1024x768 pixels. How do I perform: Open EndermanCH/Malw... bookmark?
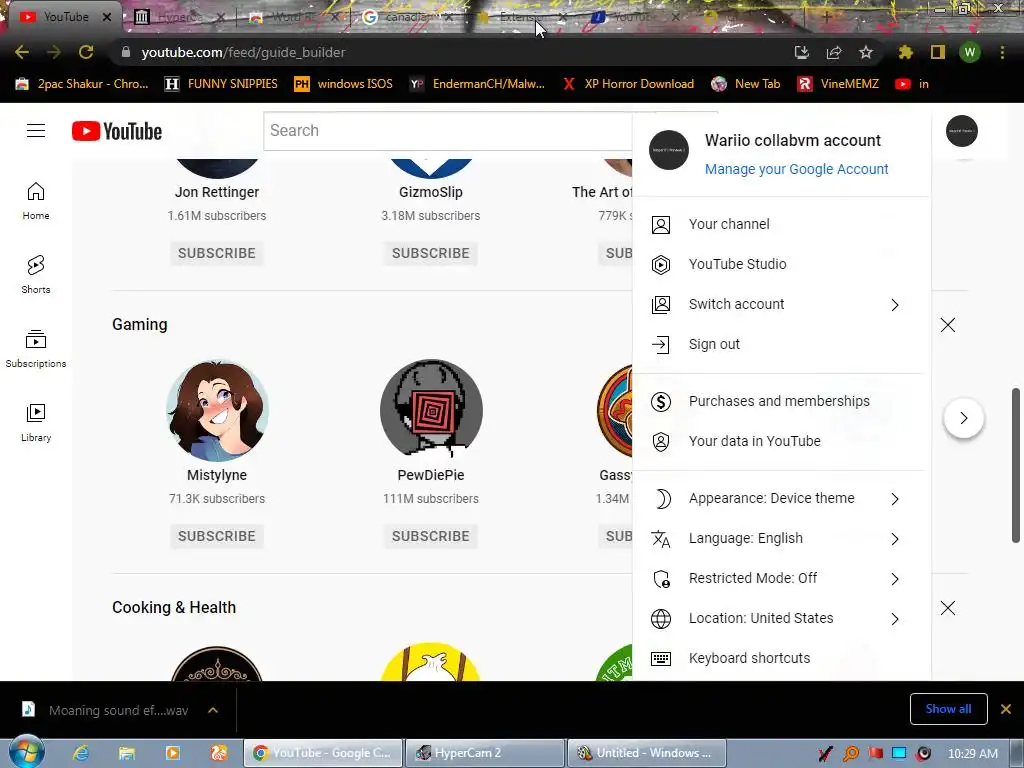(x=477, y=84)
